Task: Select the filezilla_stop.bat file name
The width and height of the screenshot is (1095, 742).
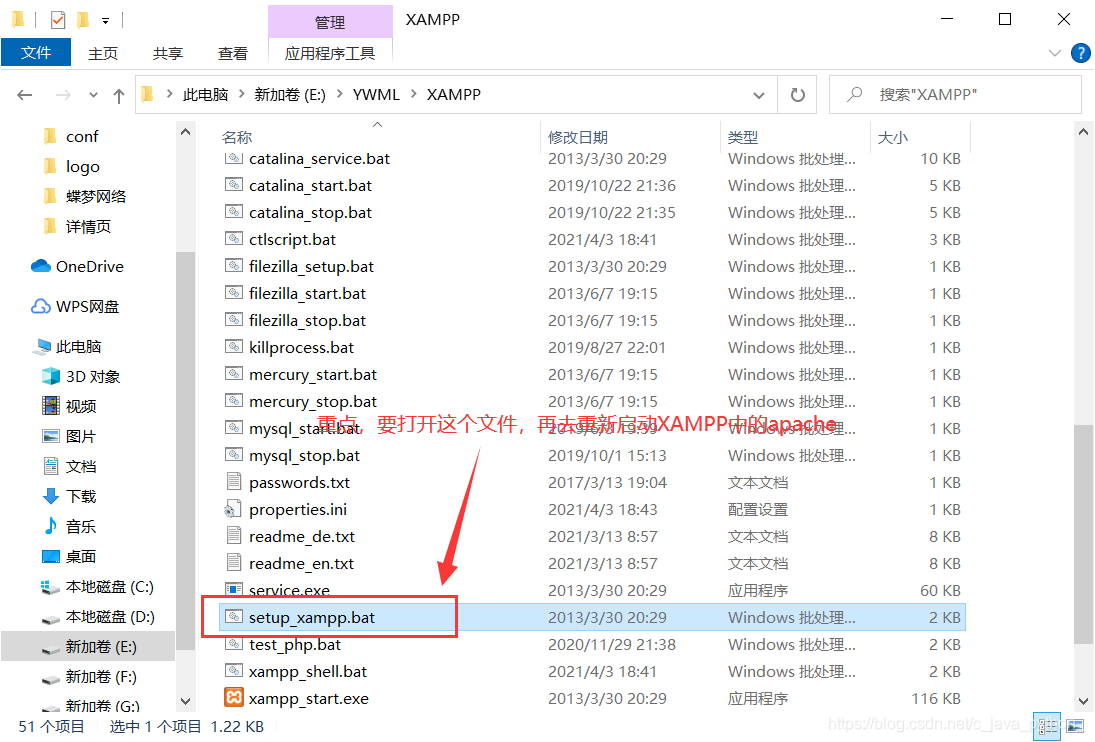Action: (307, 320)
